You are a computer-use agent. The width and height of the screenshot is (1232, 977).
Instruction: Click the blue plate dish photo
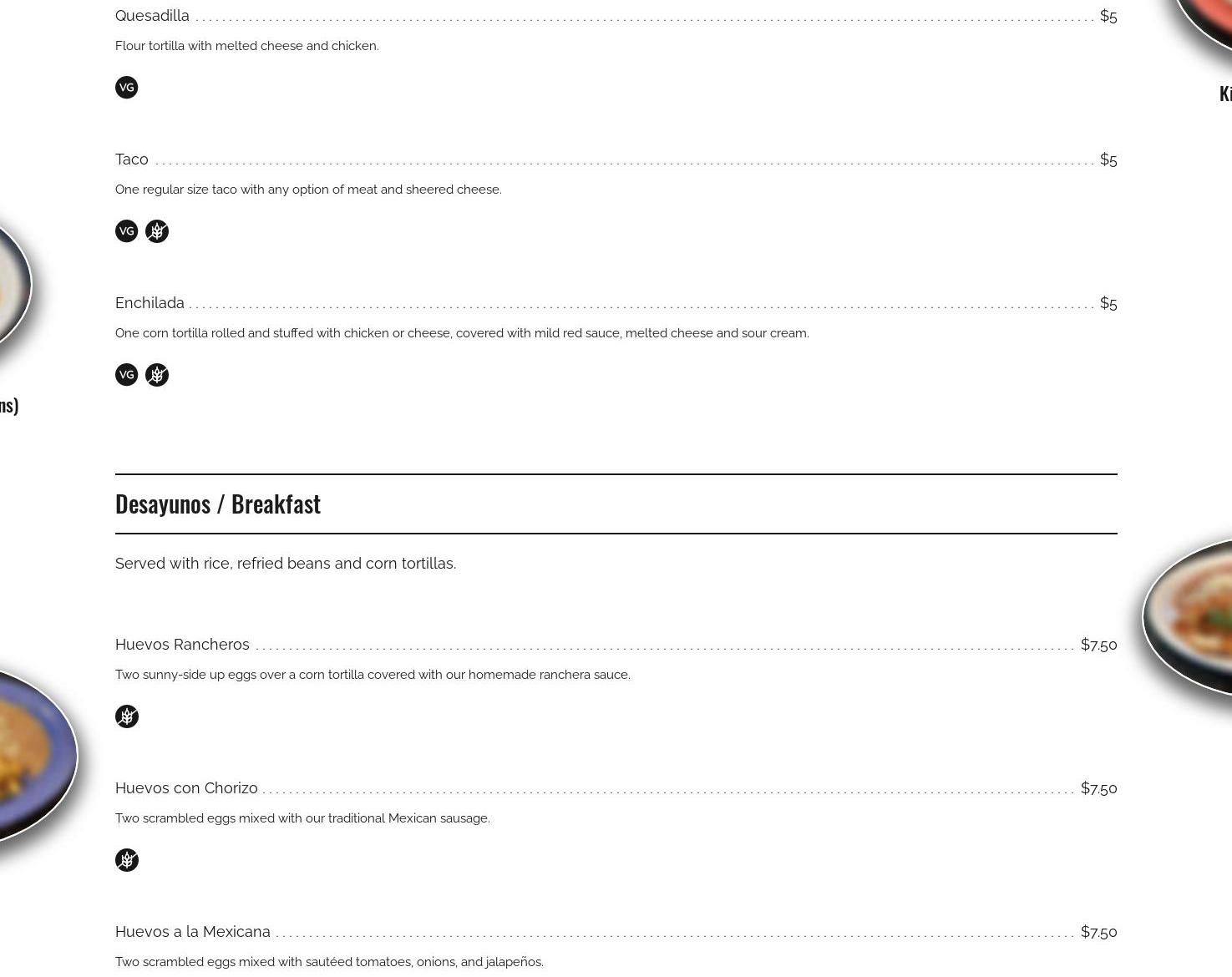point(33,756)
